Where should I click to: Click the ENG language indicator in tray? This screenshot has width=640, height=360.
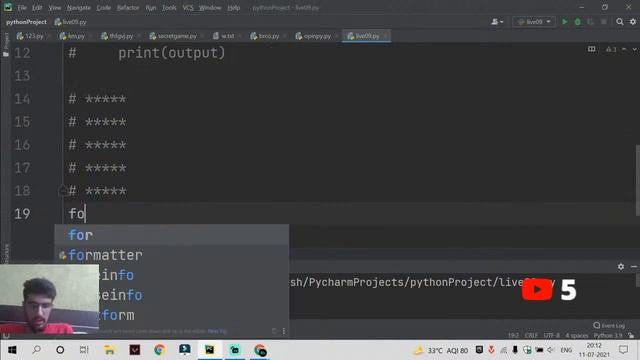566,350
